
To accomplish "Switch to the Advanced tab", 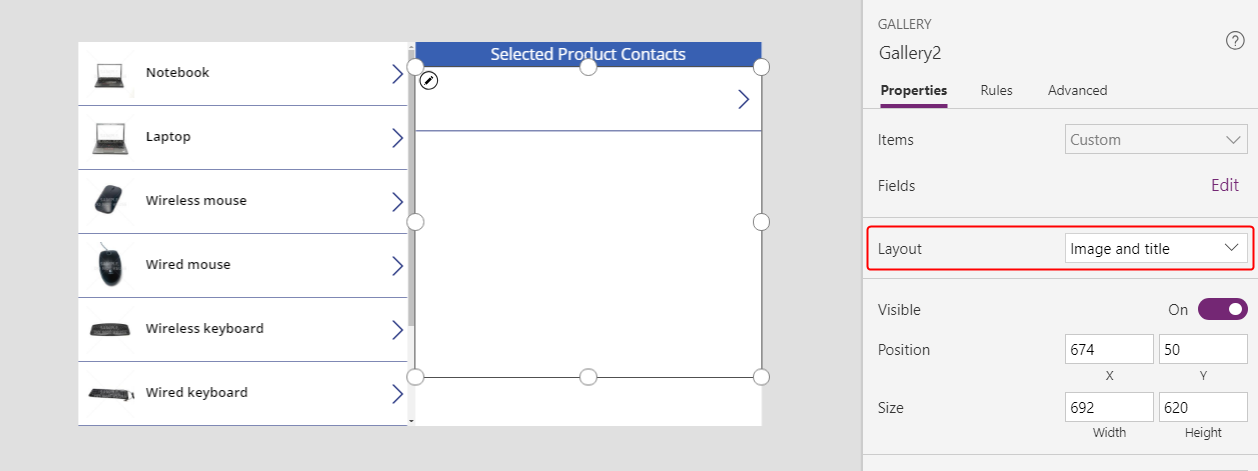I will click(x=1077, y=90).
